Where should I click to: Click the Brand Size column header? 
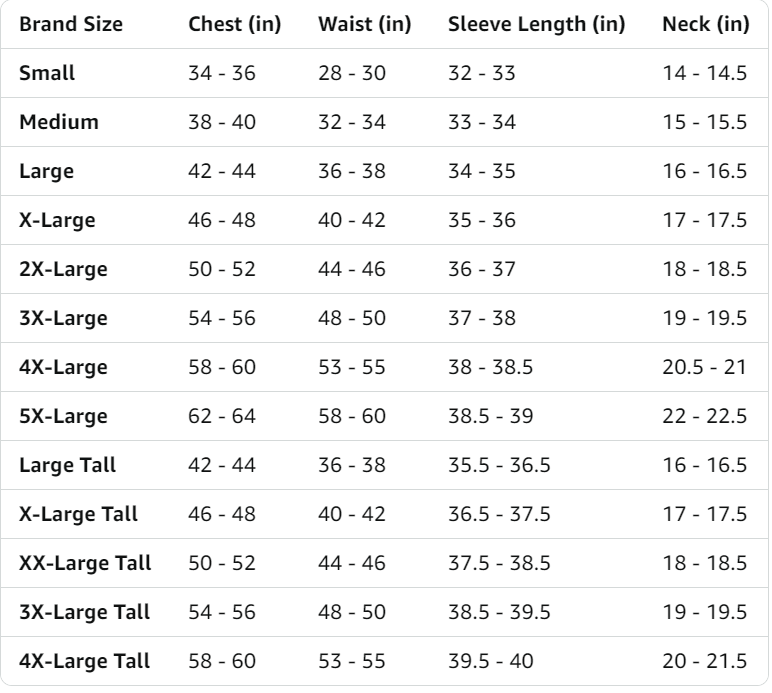[x=71, y=25]
